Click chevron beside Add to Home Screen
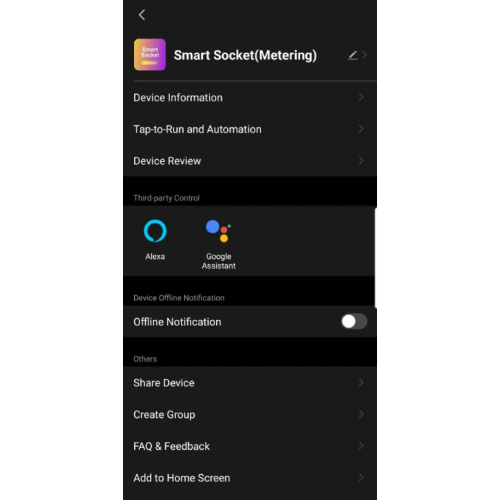Image resolution: width=500 pixels, height=500 pixels. tap(361, 478)
